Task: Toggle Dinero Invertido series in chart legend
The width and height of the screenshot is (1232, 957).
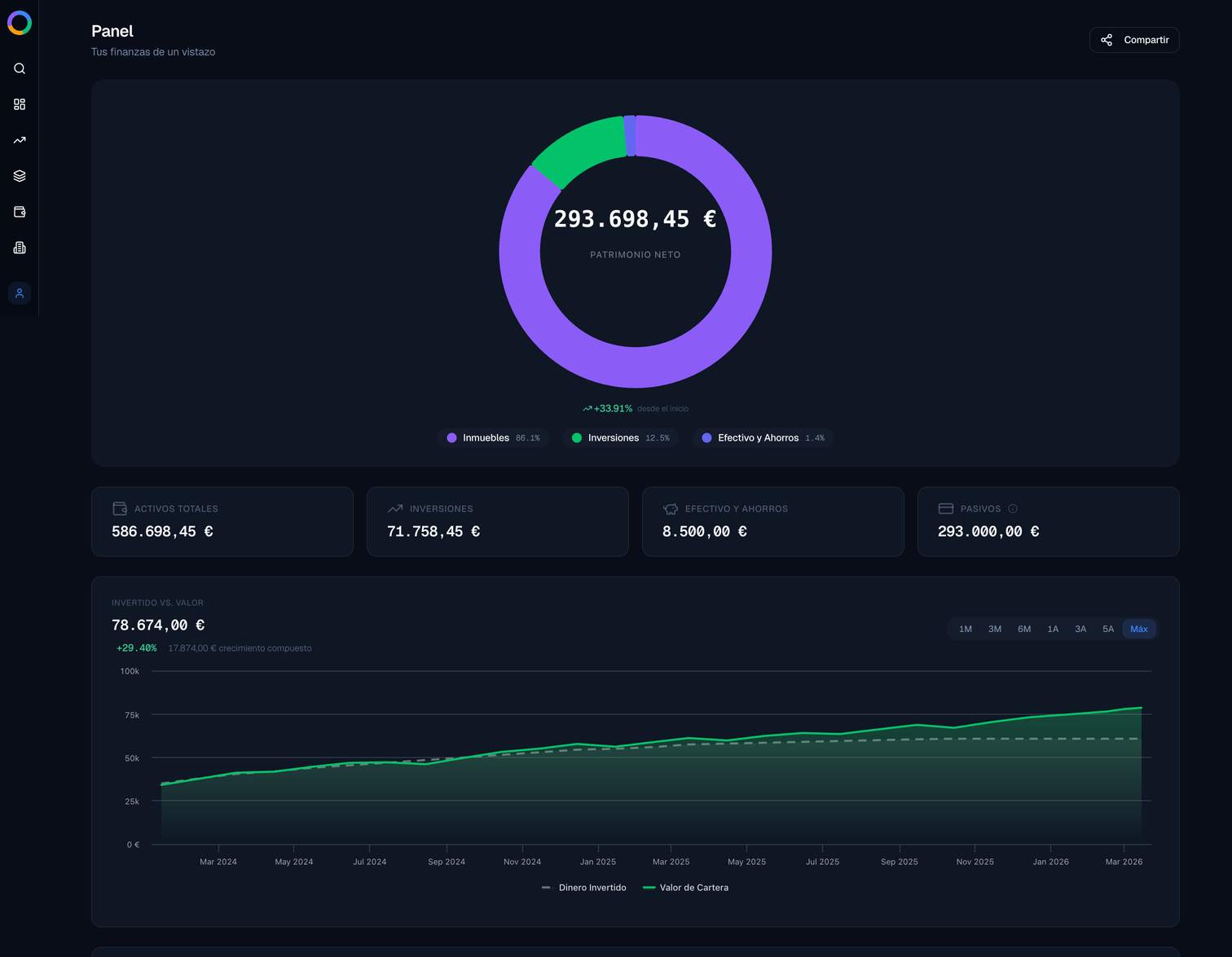Action: tap(584, 888)
